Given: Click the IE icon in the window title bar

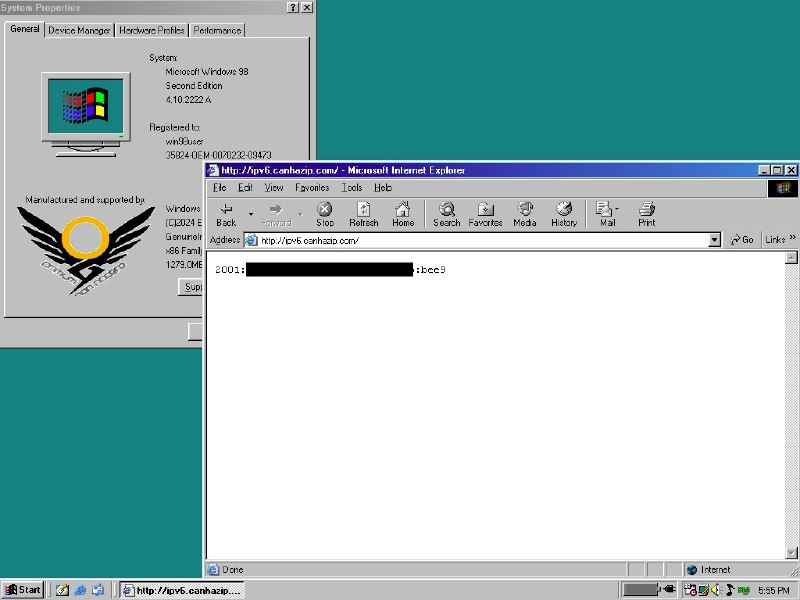Looking at the screenshot, I should tap(213, 170).
